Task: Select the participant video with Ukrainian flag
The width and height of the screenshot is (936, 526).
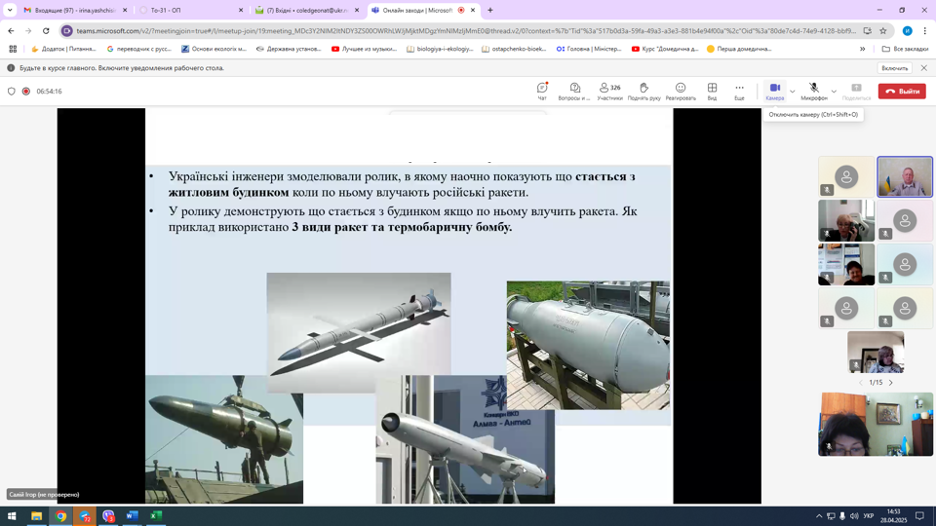Action: [904, 177]
